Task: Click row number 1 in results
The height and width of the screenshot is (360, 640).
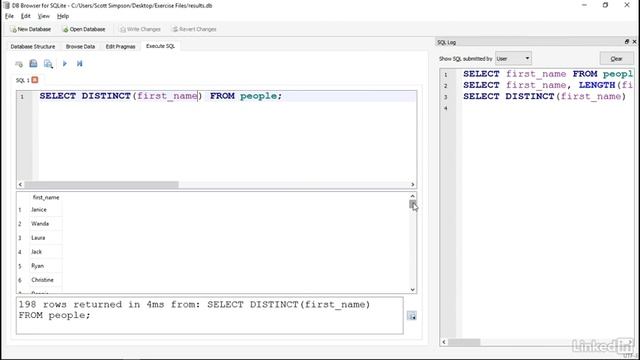Action: [20, 210]
